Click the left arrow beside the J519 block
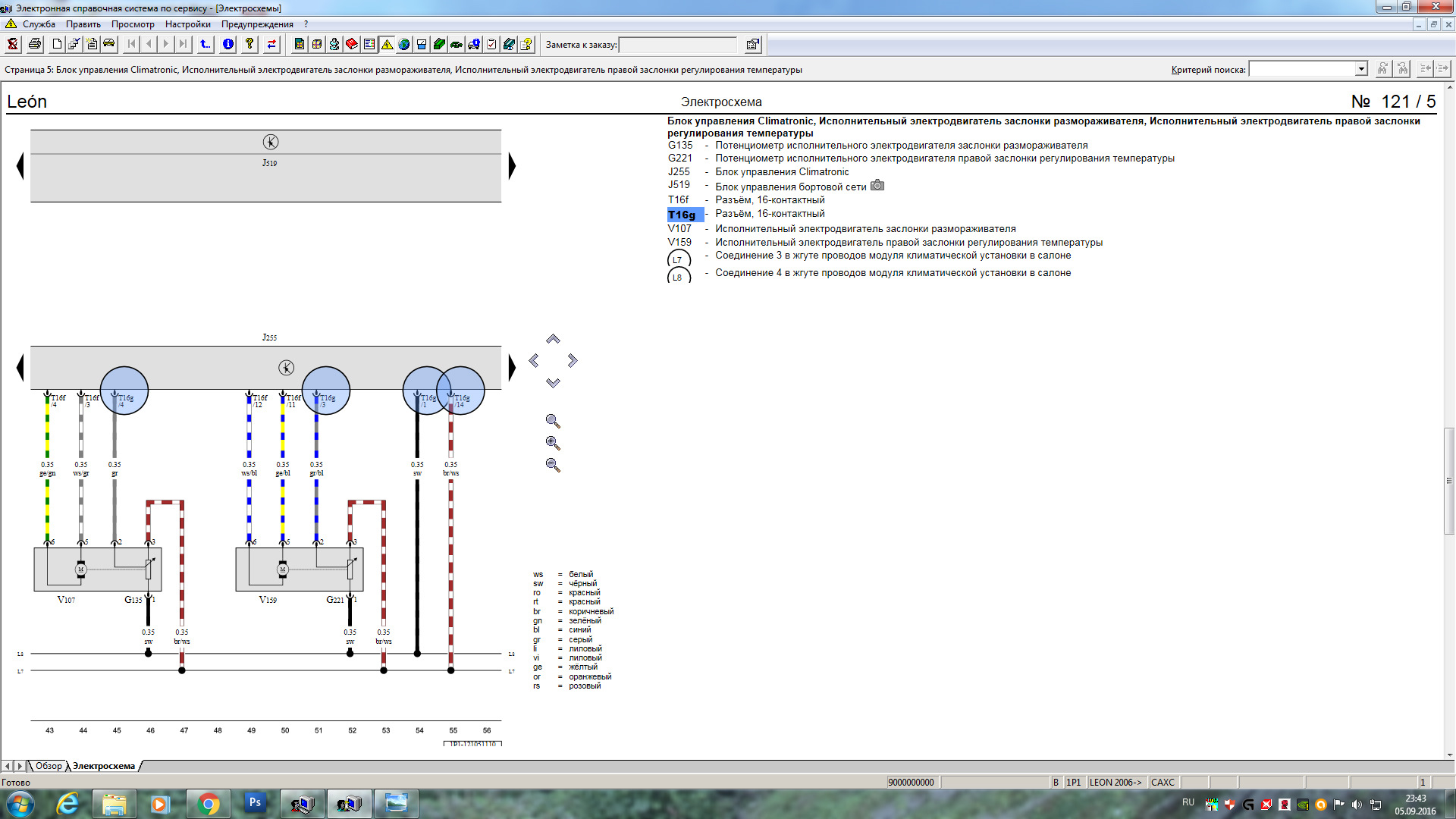 [20, 165]
